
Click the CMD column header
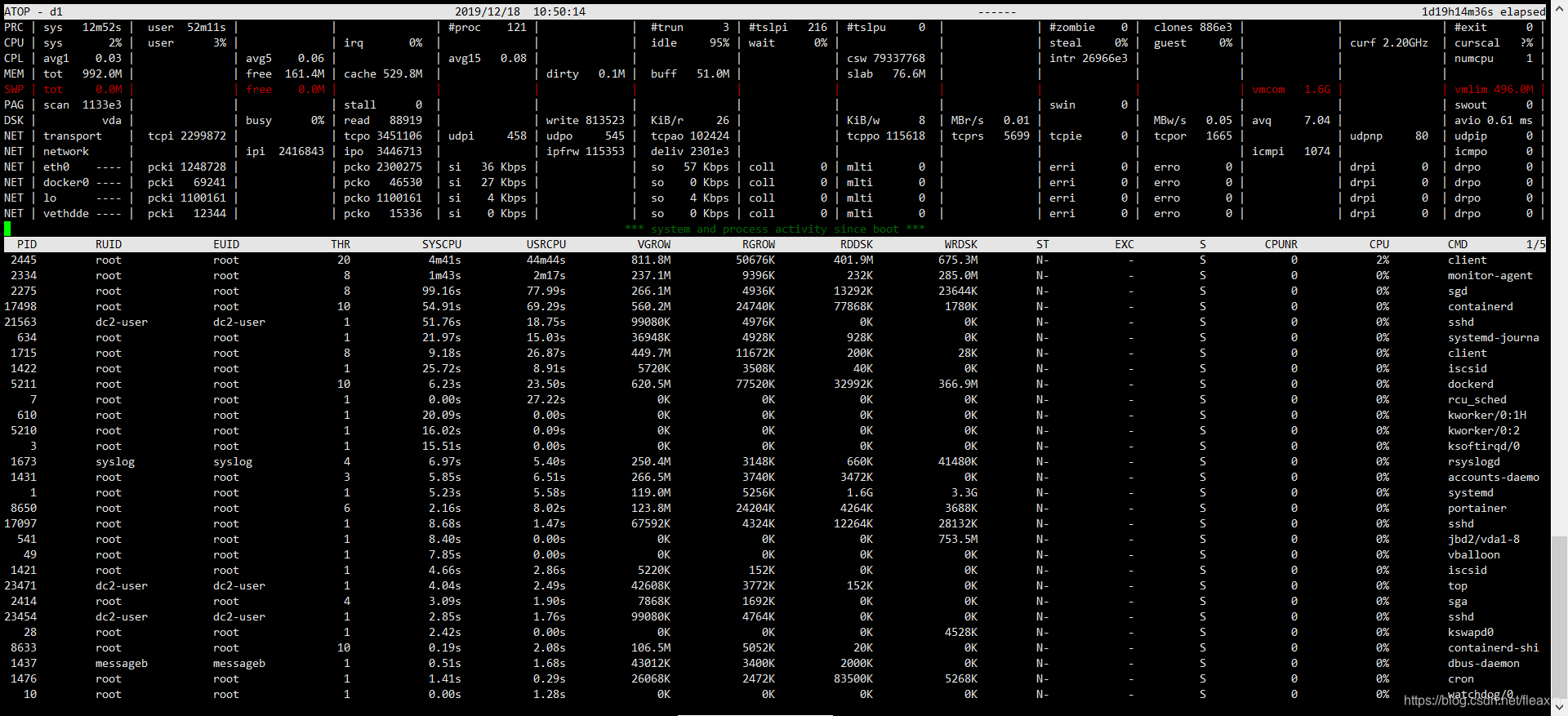[x=1458, y=244]
